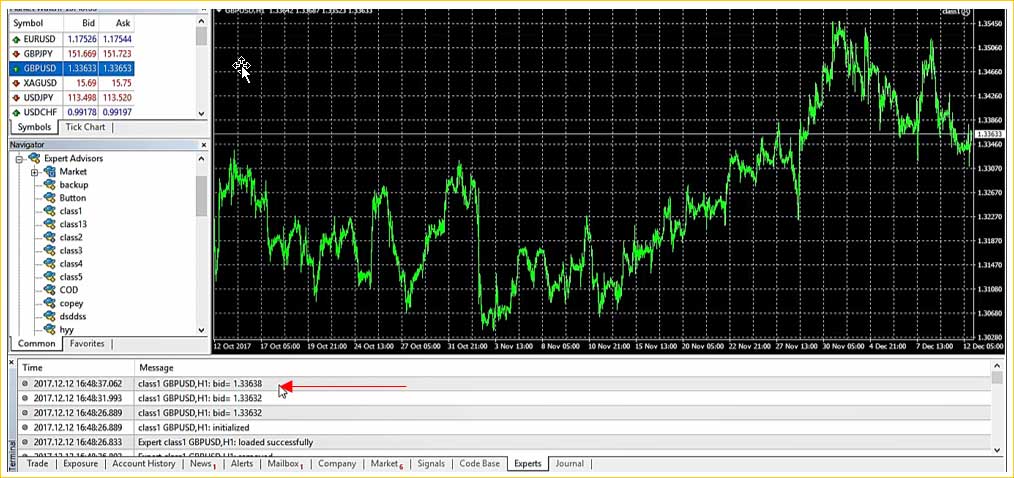Click the class5 expert advisor icon
This screenshot has width=1014, height=478.
point(50,277)
